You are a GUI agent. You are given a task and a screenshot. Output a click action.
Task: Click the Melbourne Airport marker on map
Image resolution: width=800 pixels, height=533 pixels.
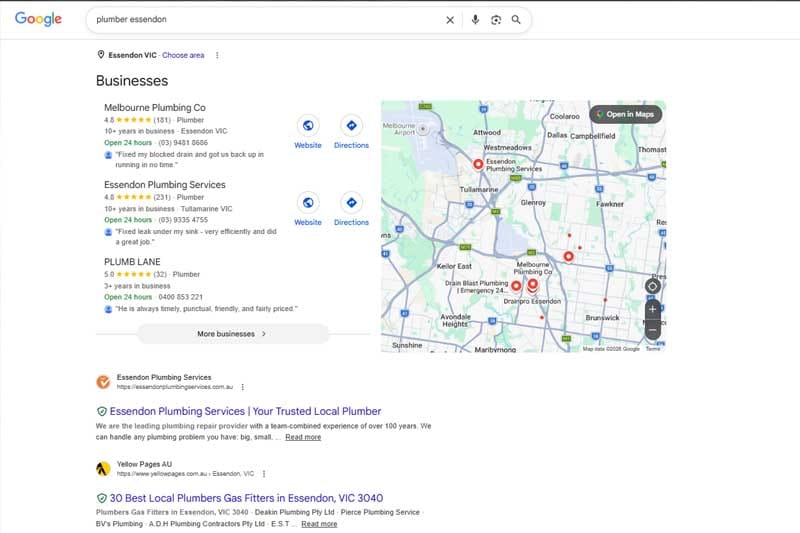(422, 129)
